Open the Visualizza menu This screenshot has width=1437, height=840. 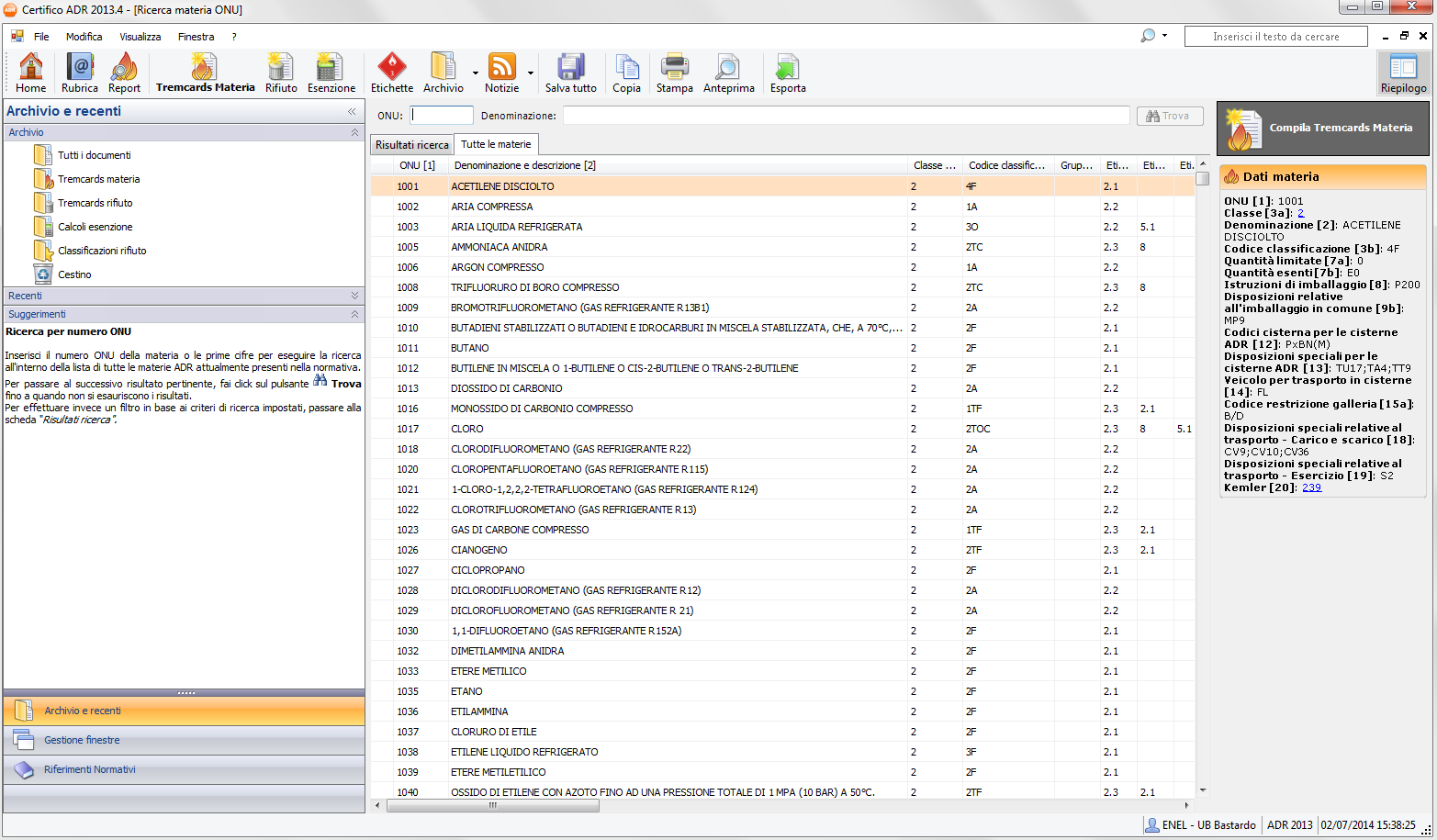pos(140,37)
